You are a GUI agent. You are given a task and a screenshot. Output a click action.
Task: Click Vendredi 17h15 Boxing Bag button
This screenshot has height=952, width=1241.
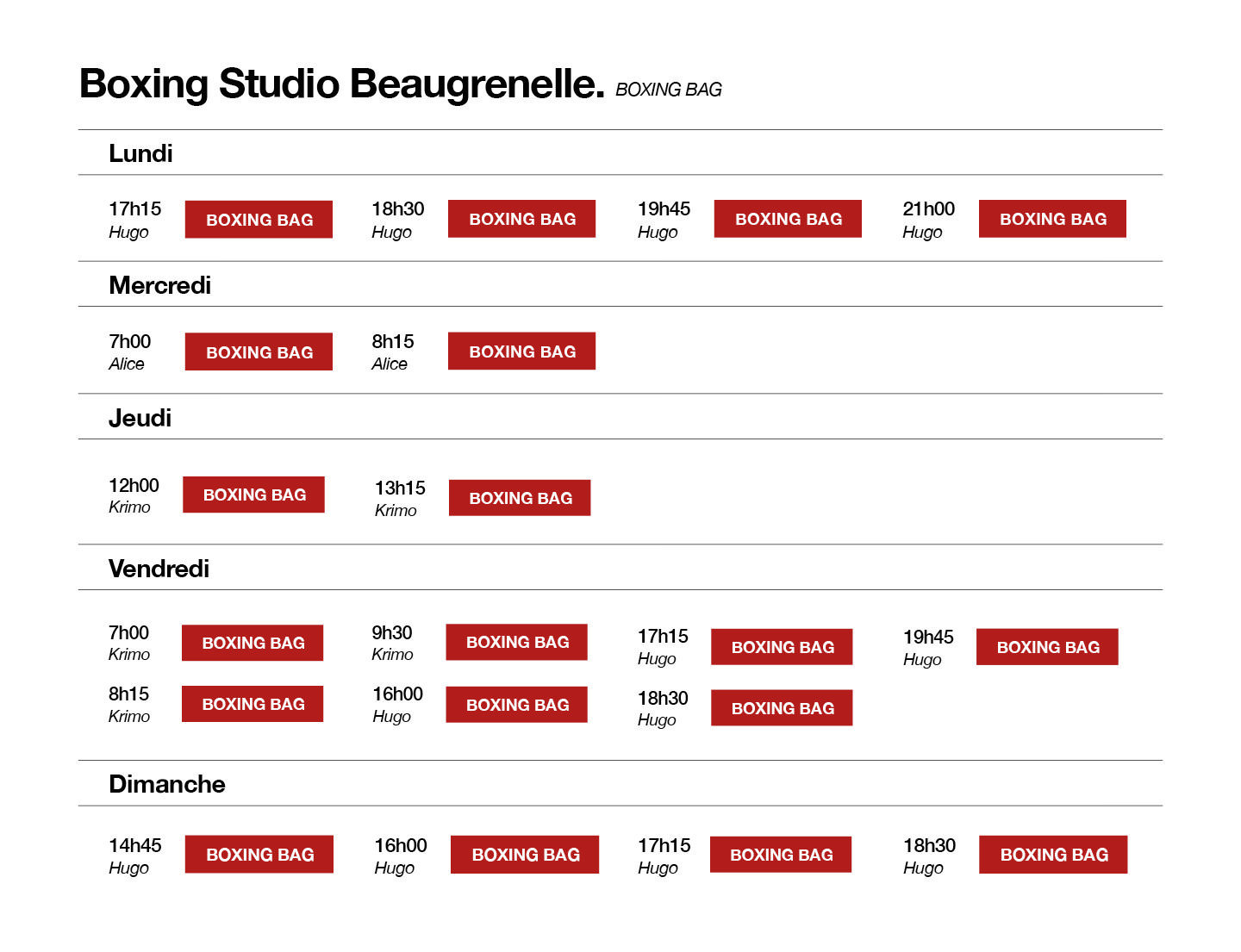click(782, 647)
